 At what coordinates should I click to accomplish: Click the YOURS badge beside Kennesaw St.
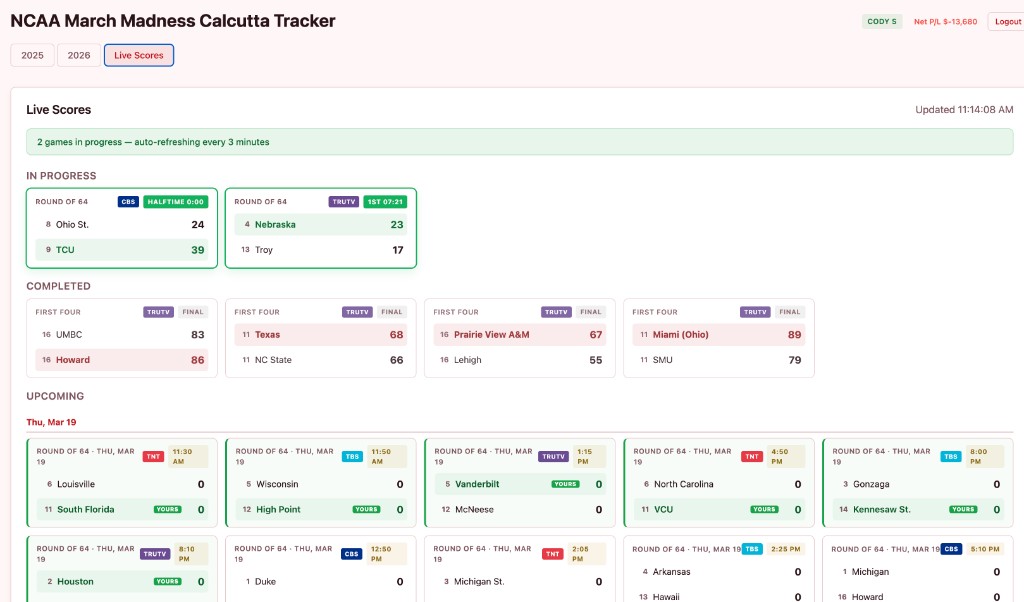coord(963,510)
